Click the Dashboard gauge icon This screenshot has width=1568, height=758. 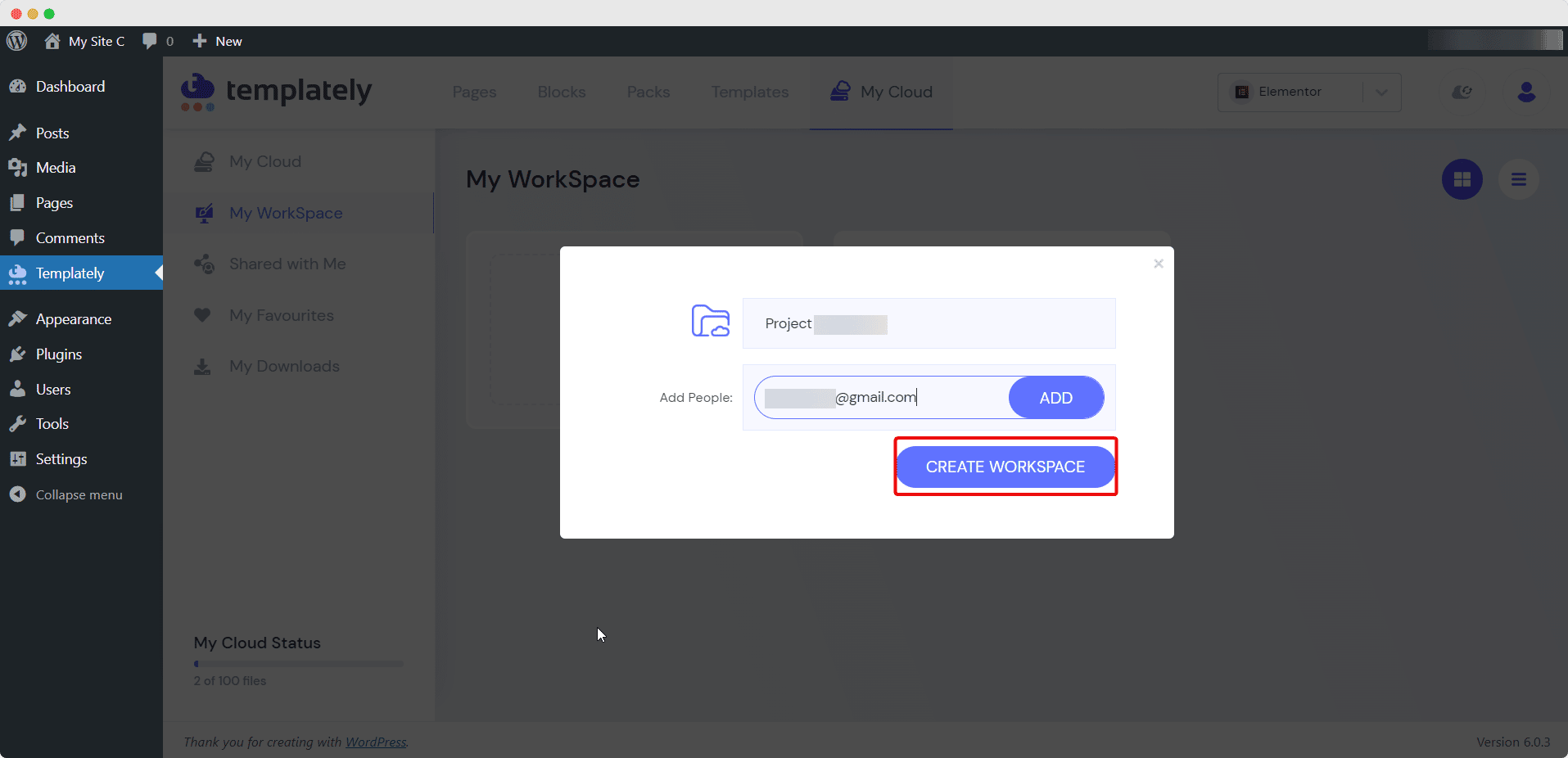pos(17,87)
